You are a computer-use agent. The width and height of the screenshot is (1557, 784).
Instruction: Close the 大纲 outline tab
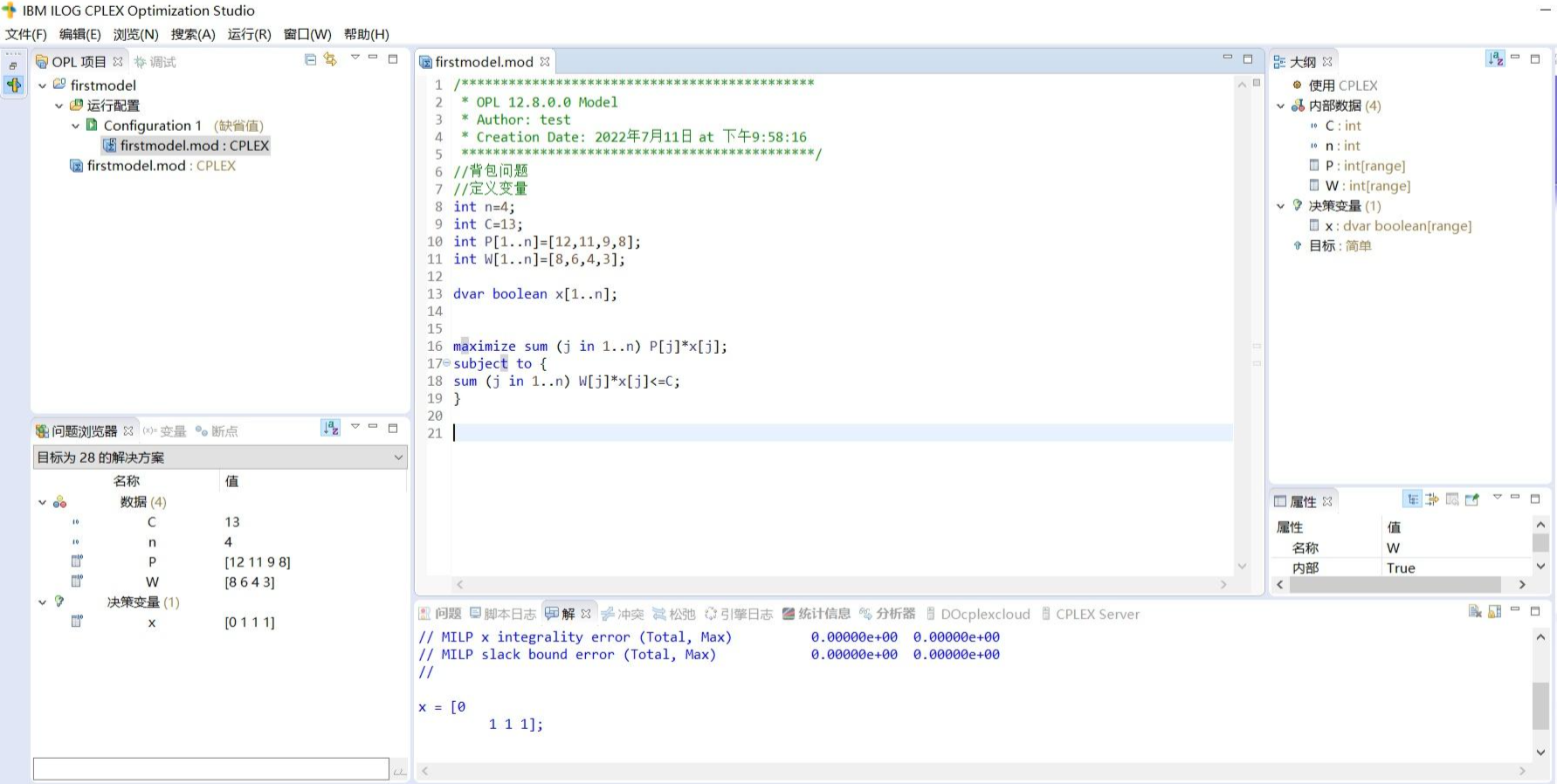[1327, 62]
